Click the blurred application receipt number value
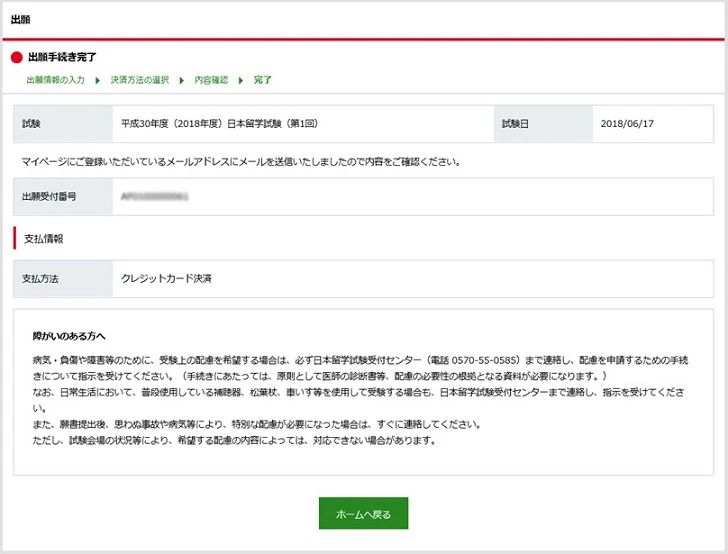Image resolution: width=728 pixels, height=554 pixels. 154,196
